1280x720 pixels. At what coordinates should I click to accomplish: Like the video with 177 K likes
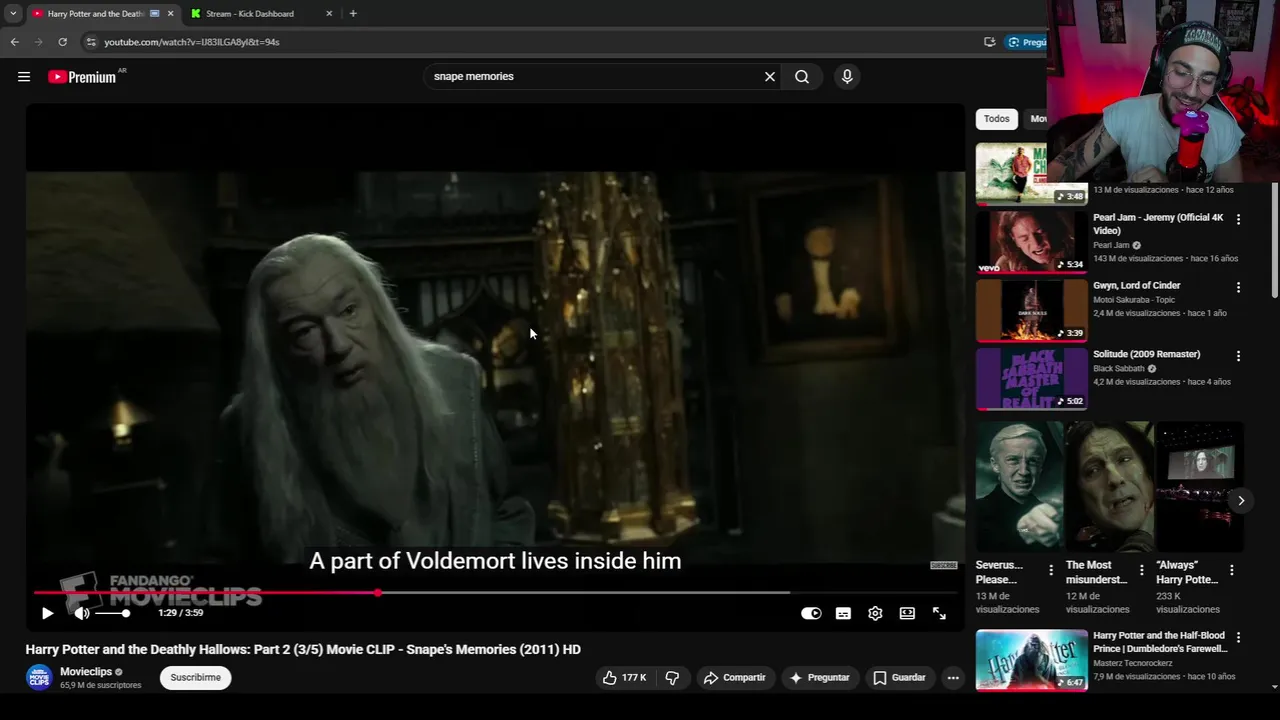624,678
